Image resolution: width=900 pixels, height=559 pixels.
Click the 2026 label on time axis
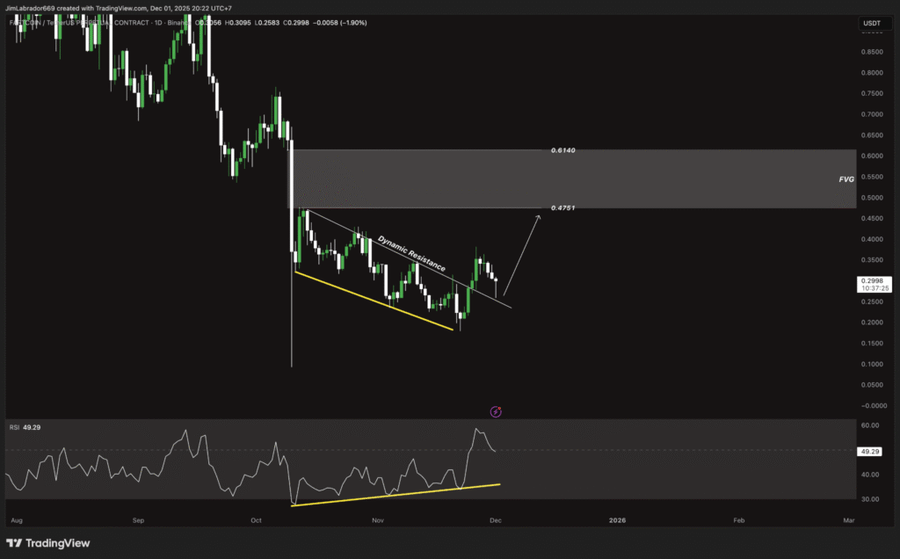click(617, 521)
